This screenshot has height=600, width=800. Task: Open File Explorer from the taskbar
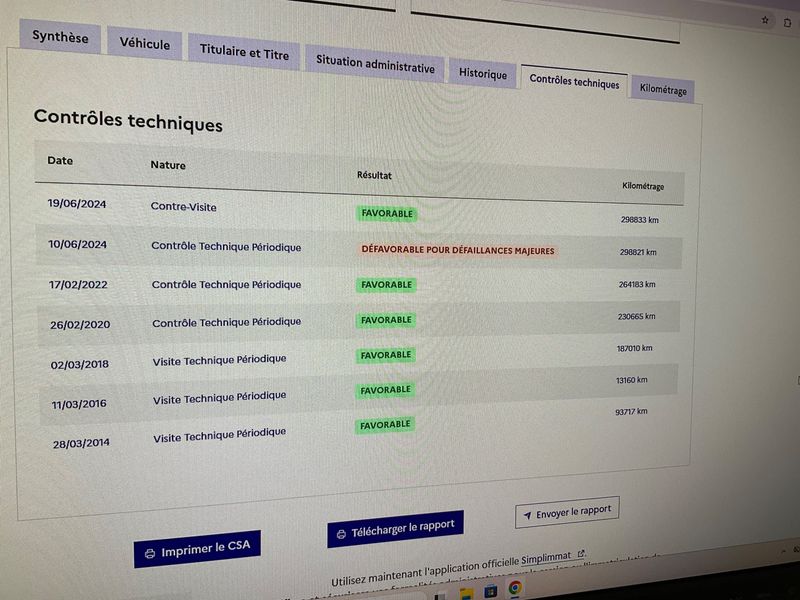pos(466,593)
